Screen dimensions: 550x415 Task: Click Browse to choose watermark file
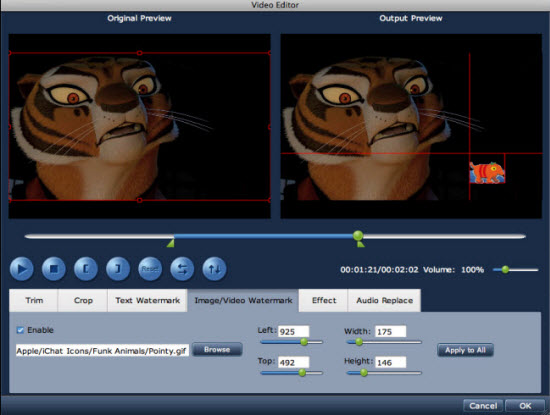click(217, 350)
